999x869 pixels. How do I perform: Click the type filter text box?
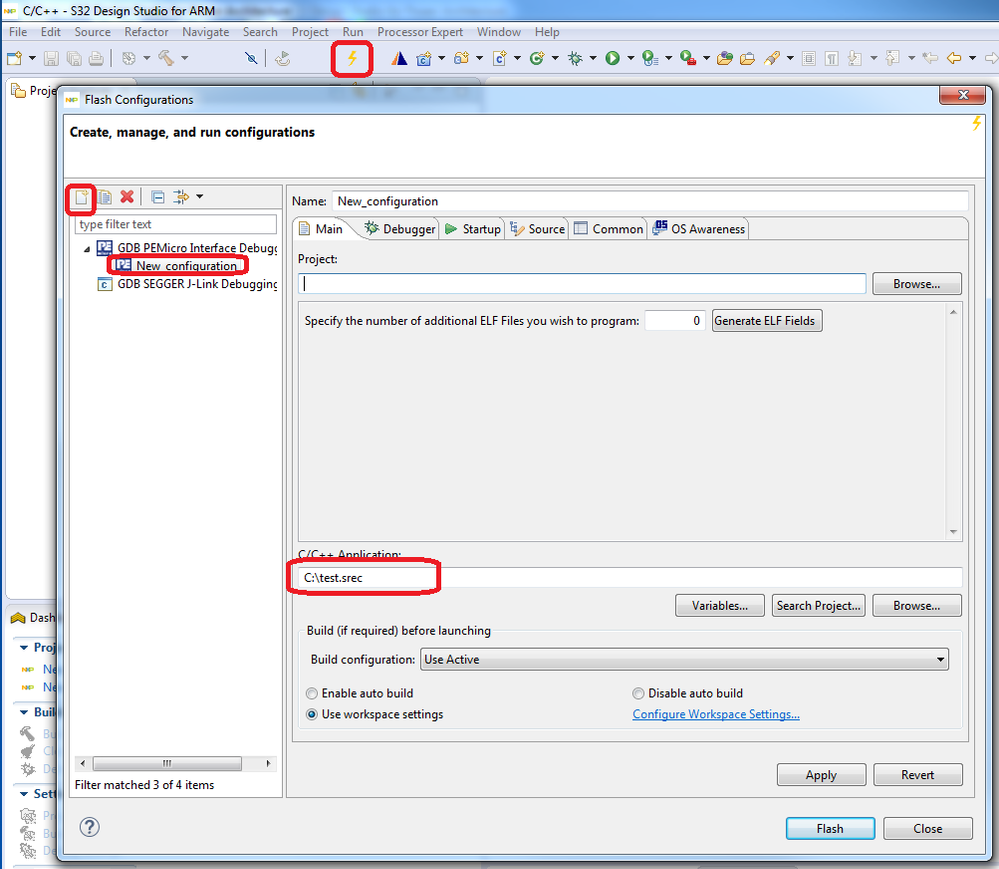click(175, 224)
